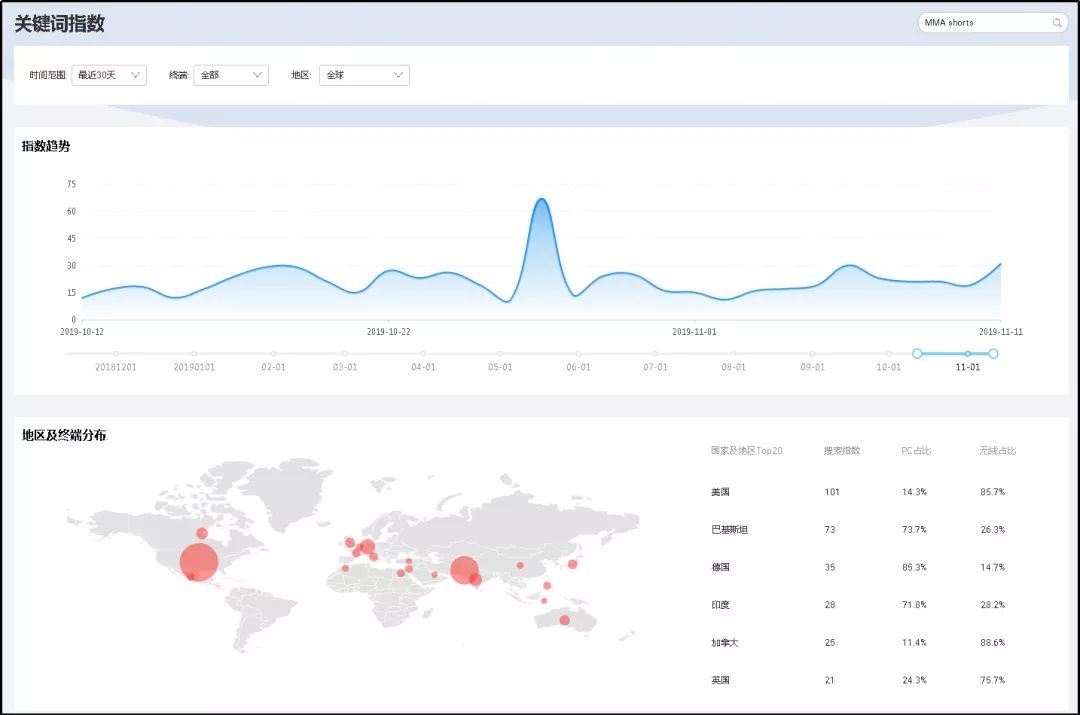Click the bubble over Canada
Image resolution: width=1080 pixels, height=715 pixels.
202,533
